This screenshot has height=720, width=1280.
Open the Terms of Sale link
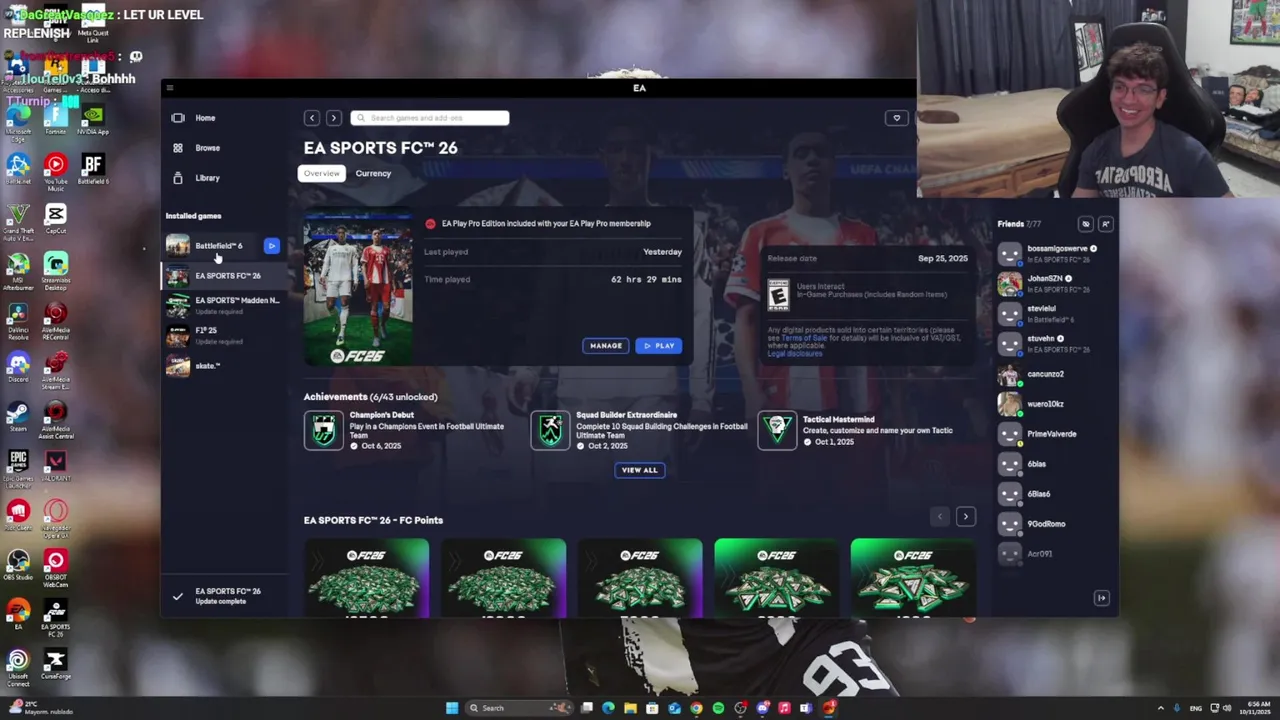[x=804, y=338]
